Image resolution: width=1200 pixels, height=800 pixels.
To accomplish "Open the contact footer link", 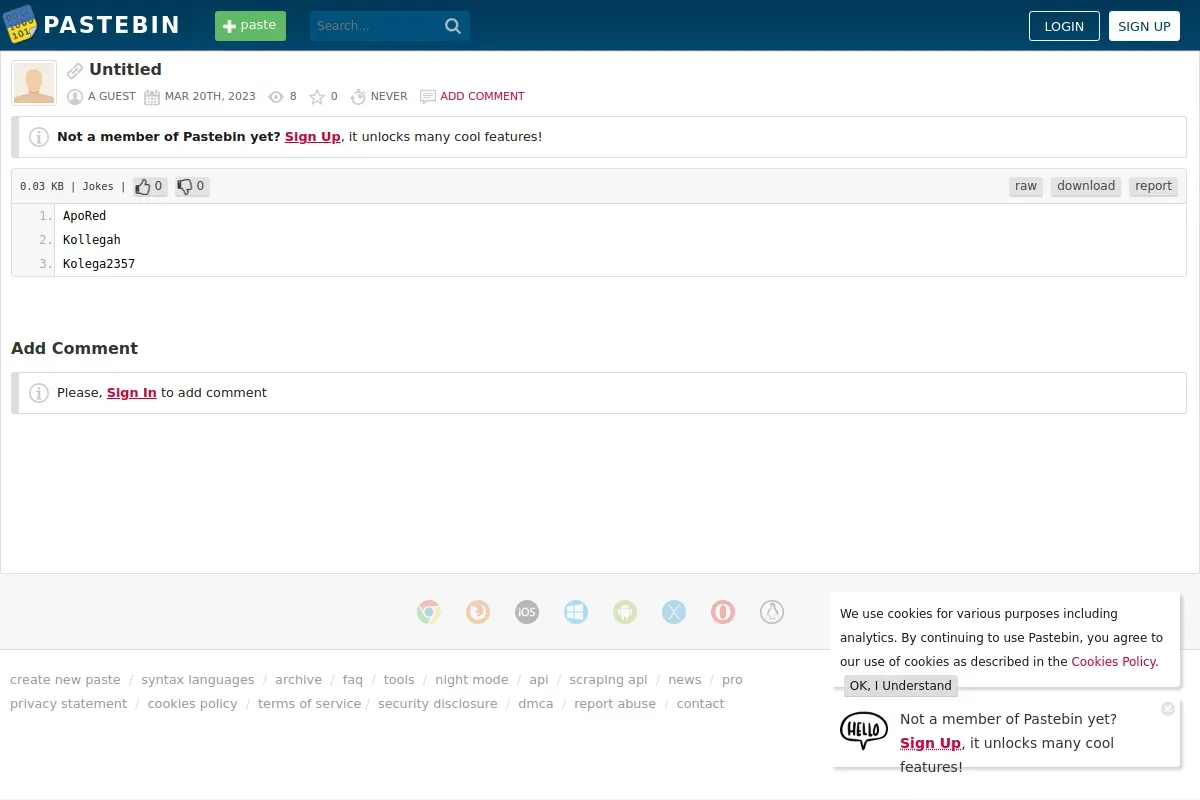I will pyautogui.click(x=701, y=704).
